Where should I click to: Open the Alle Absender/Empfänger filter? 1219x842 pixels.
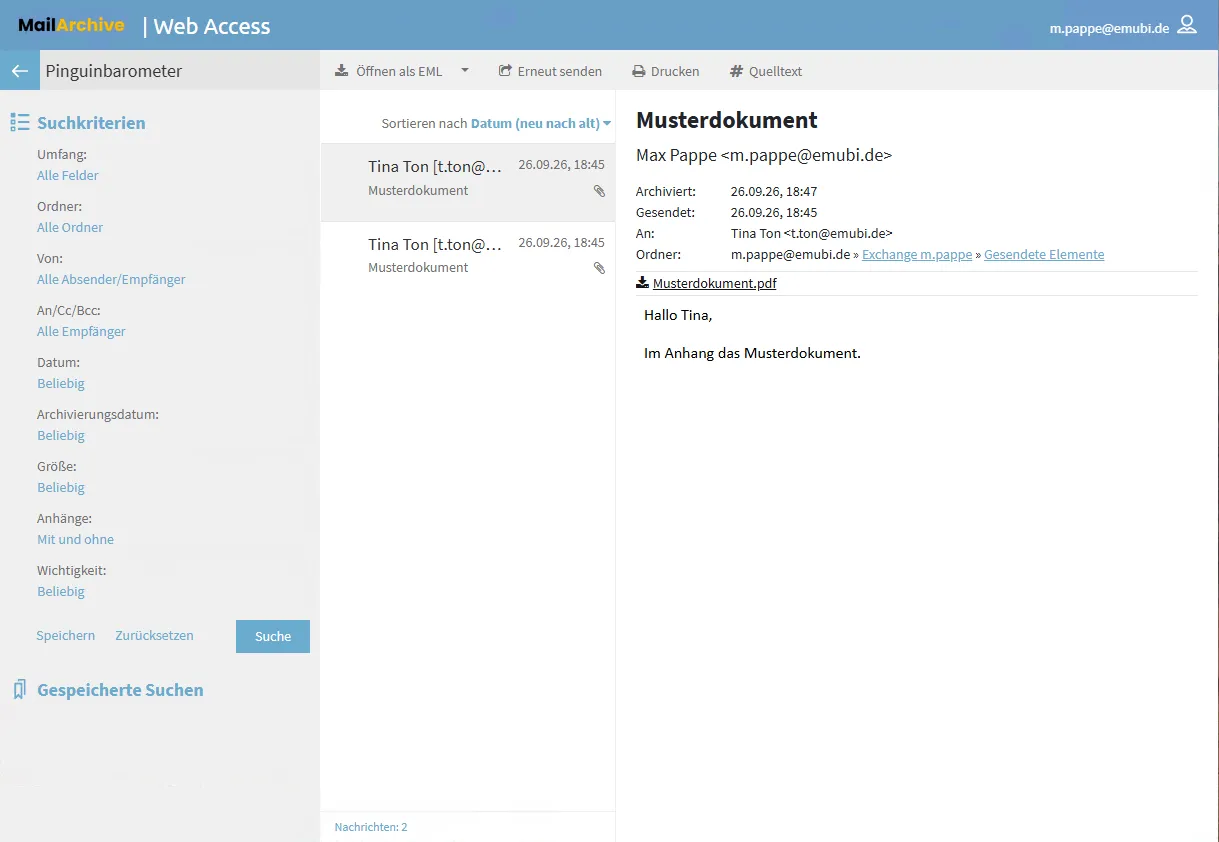click(111, 279)
